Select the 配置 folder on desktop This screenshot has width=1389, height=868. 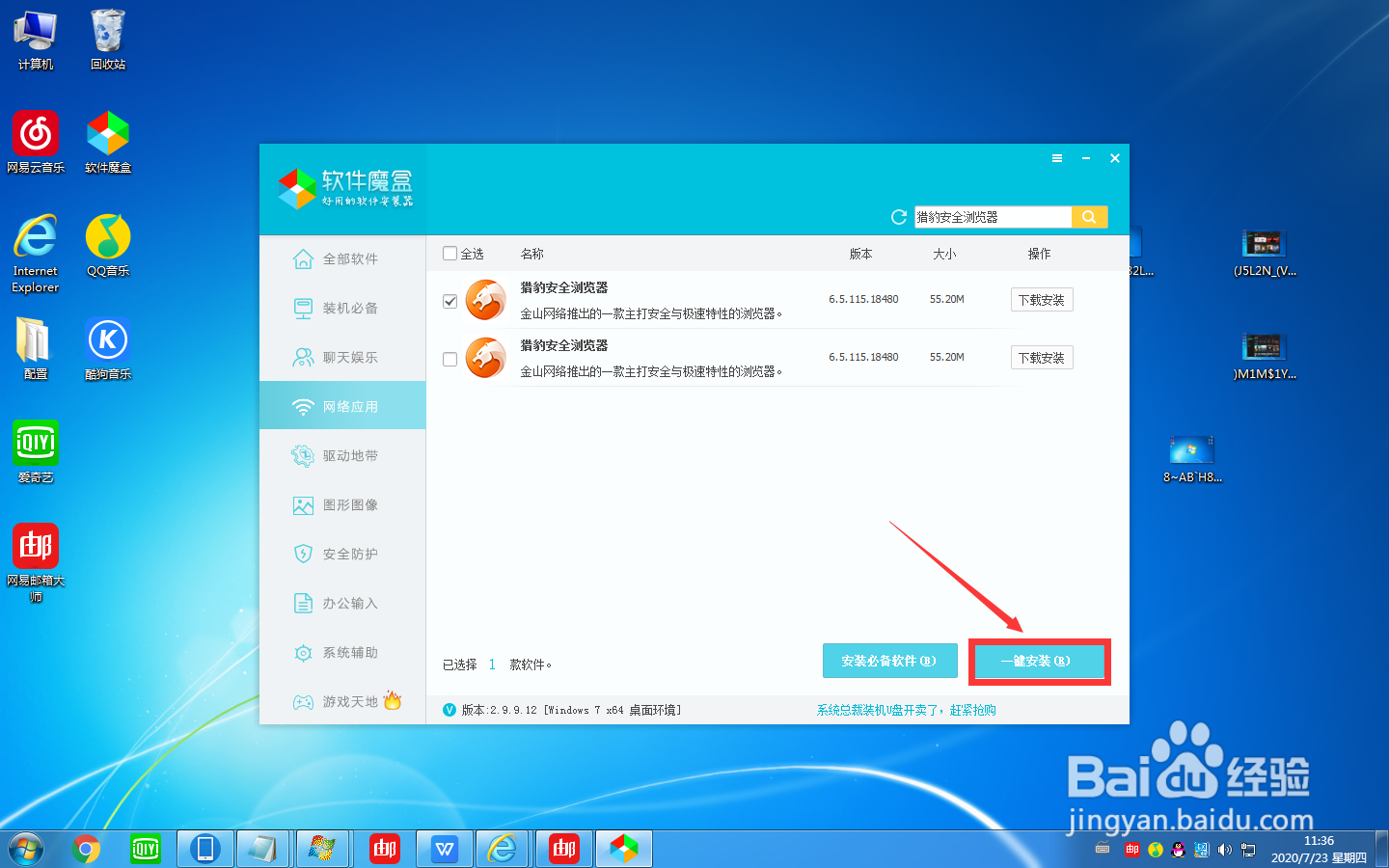(x=36, y=348)
